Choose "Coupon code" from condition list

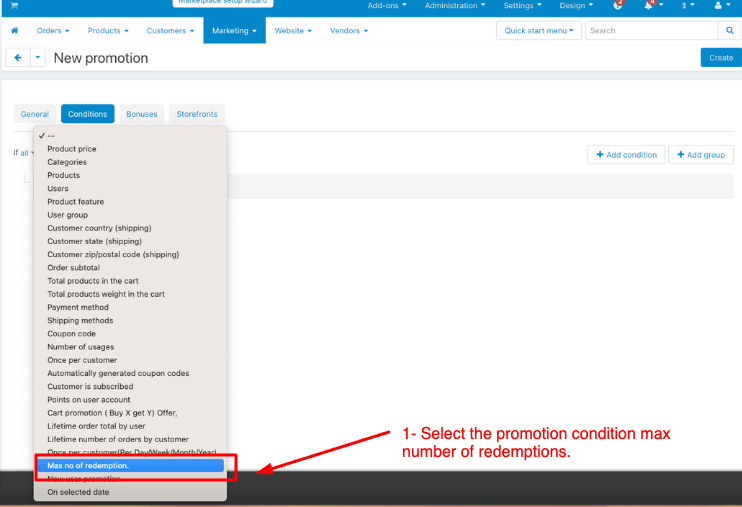click(x=71, y=334)
